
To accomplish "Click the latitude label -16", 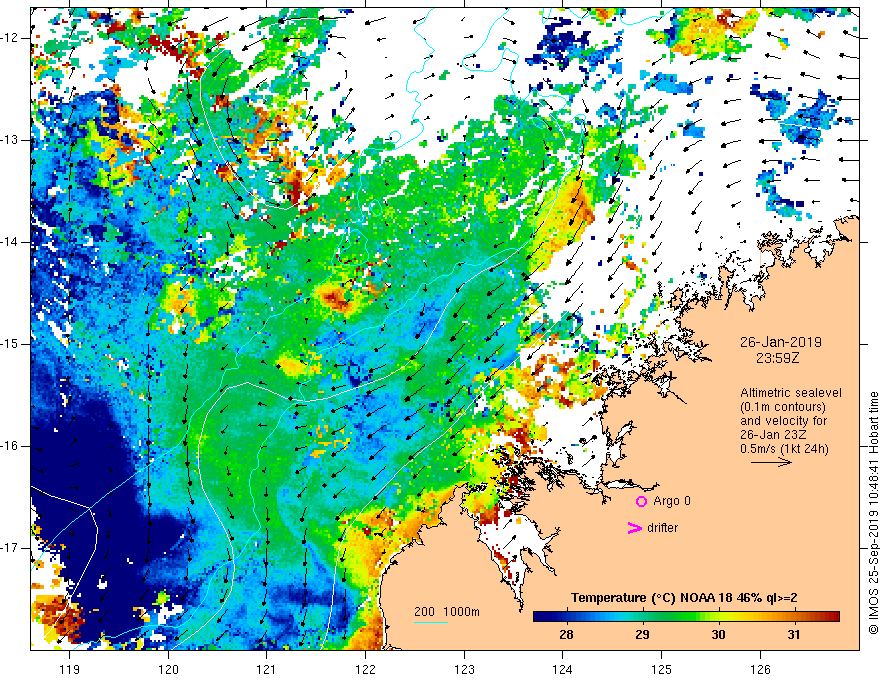I will [x=10, y=446].
